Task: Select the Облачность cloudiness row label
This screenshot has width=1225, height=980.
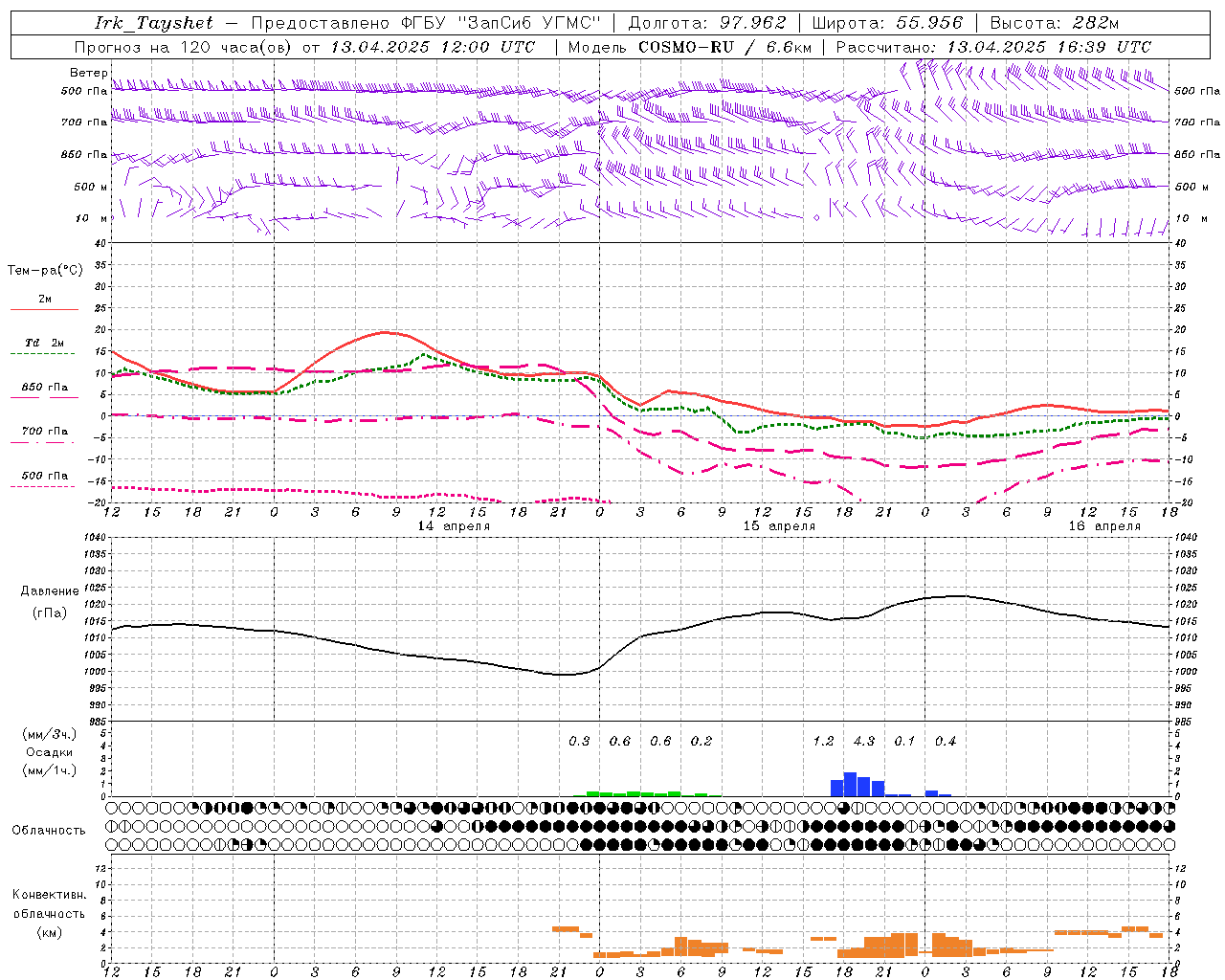Action: pyautogui.click(x=49, y=831)
